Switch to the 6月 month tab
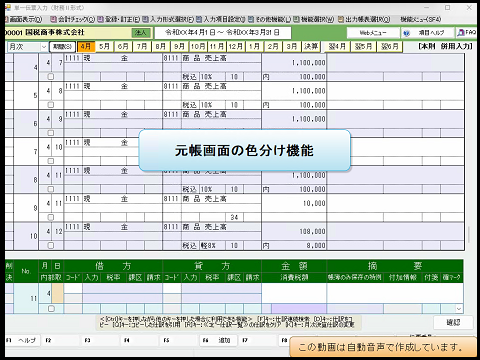Viewport: 480px width, 360px height. (x=123, y=47)
